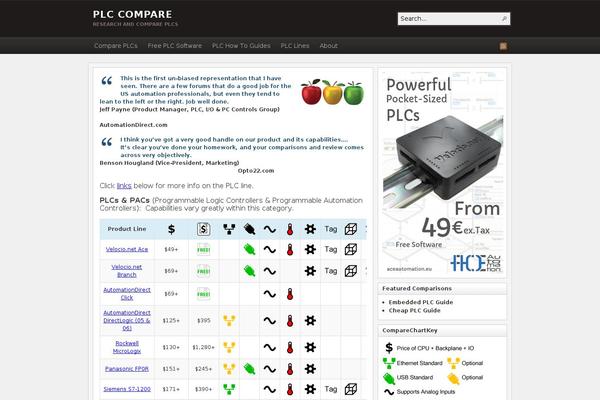Open the Siemens S7-1200 link
Image resolution: width=600 pixels, height=400 pixels.
pos(127,389)
